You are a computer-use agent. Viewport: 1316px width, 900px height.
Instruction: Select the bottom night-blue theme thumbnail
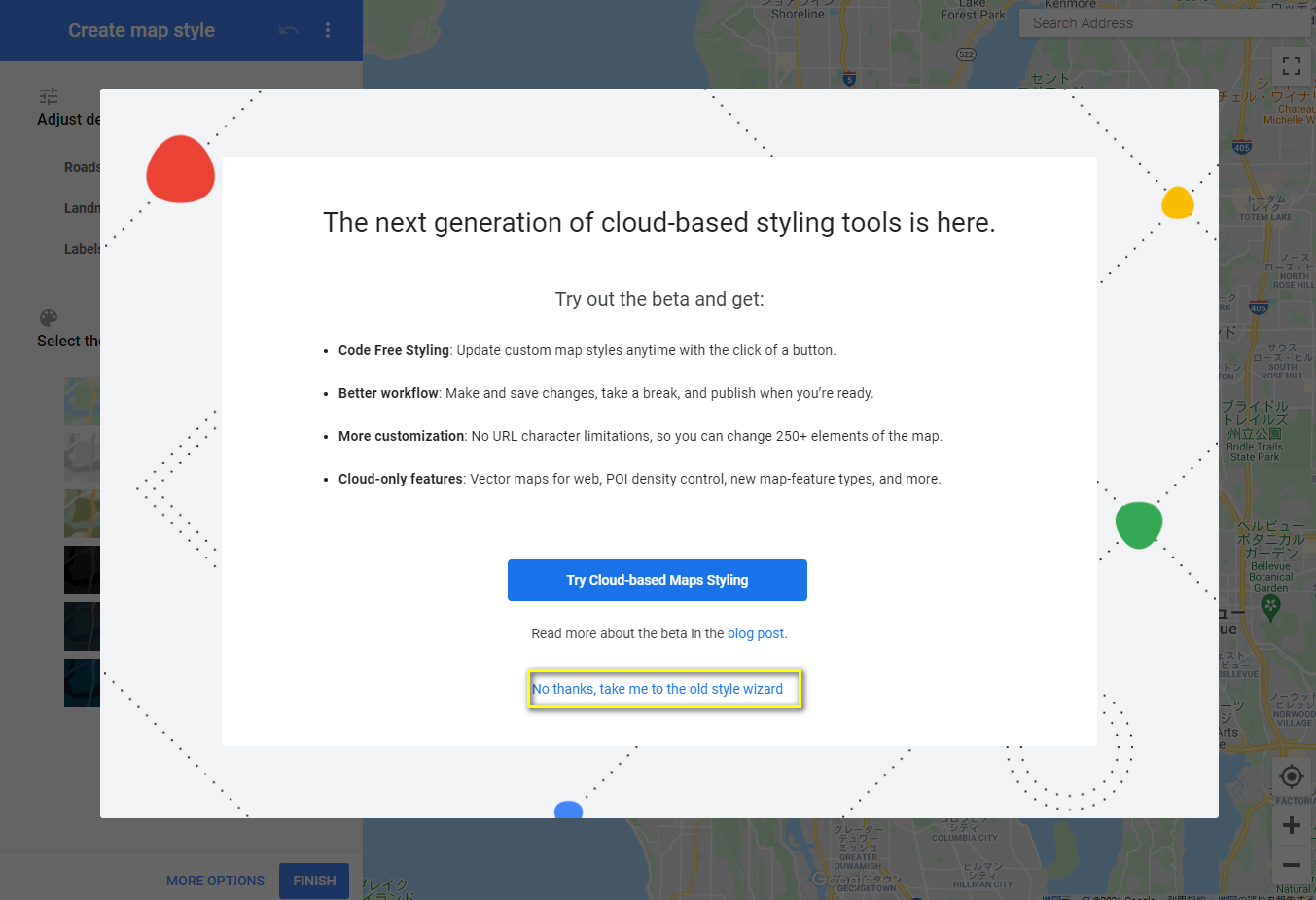[x=83, y=683]
